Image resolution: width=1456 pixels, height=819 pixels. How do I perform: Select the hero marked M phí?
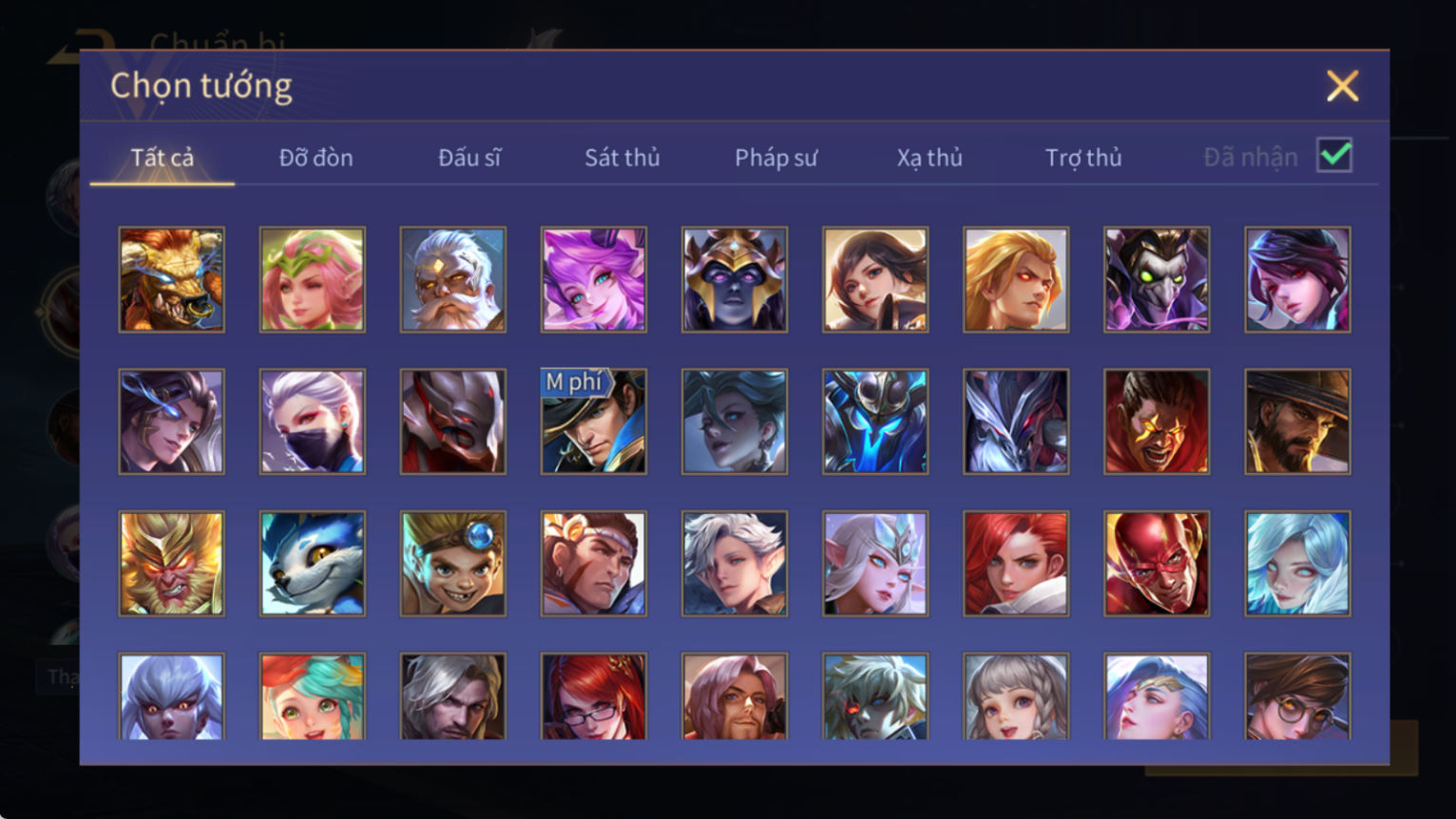[594, 422]
